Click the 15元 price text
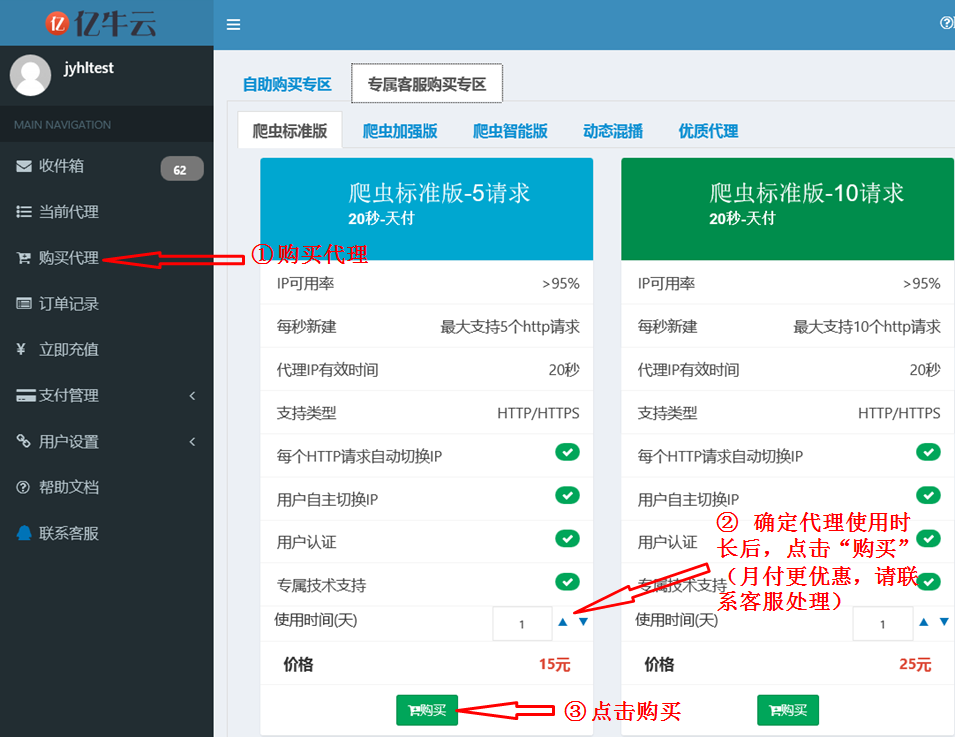Viewport: 958px width, 737px height. (x=554, y=664)
